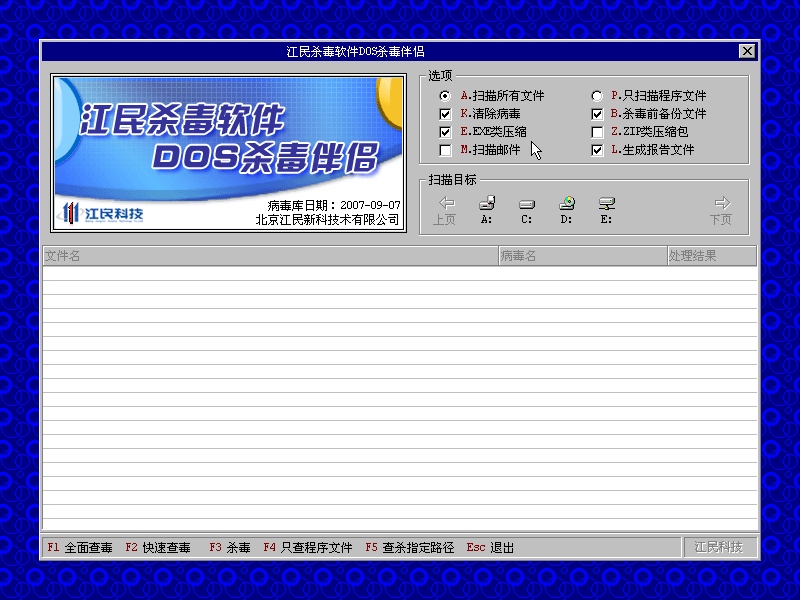Click the 文件名 column header
Image resolution: width=800 pixels, height=600 pixels.
tap(270, 256)
